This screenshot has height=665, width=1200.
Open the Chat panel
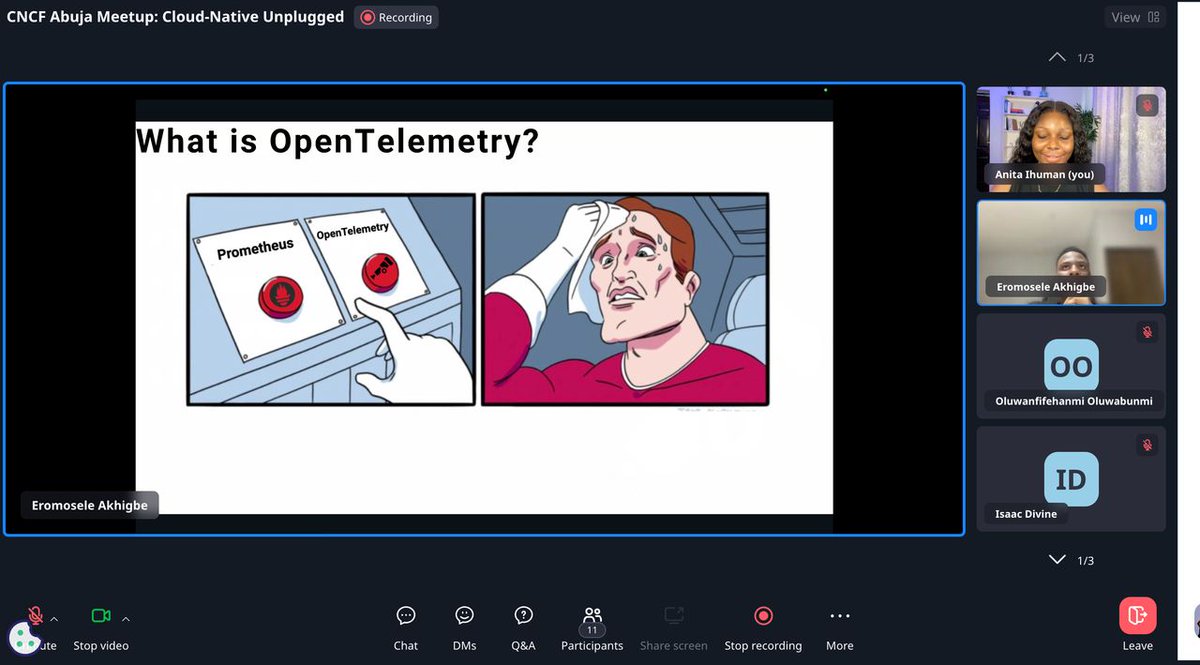pyautogui.click(x=406, y=628)
